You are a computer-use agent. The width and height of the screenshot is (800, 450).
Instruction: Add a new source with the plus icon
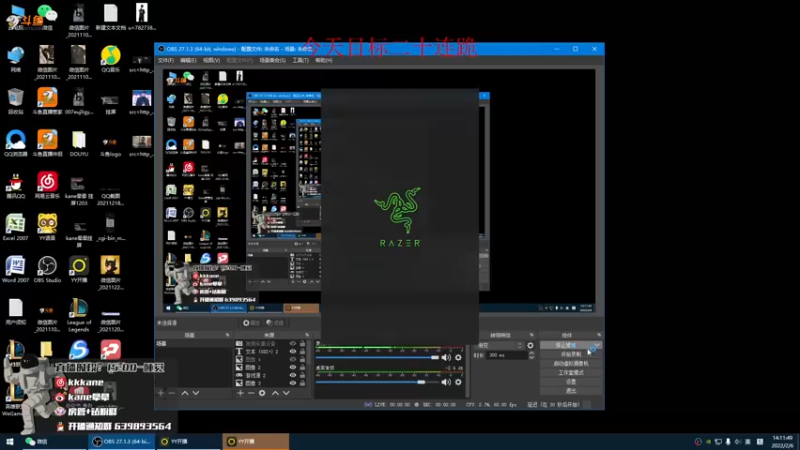coord(240,393)
